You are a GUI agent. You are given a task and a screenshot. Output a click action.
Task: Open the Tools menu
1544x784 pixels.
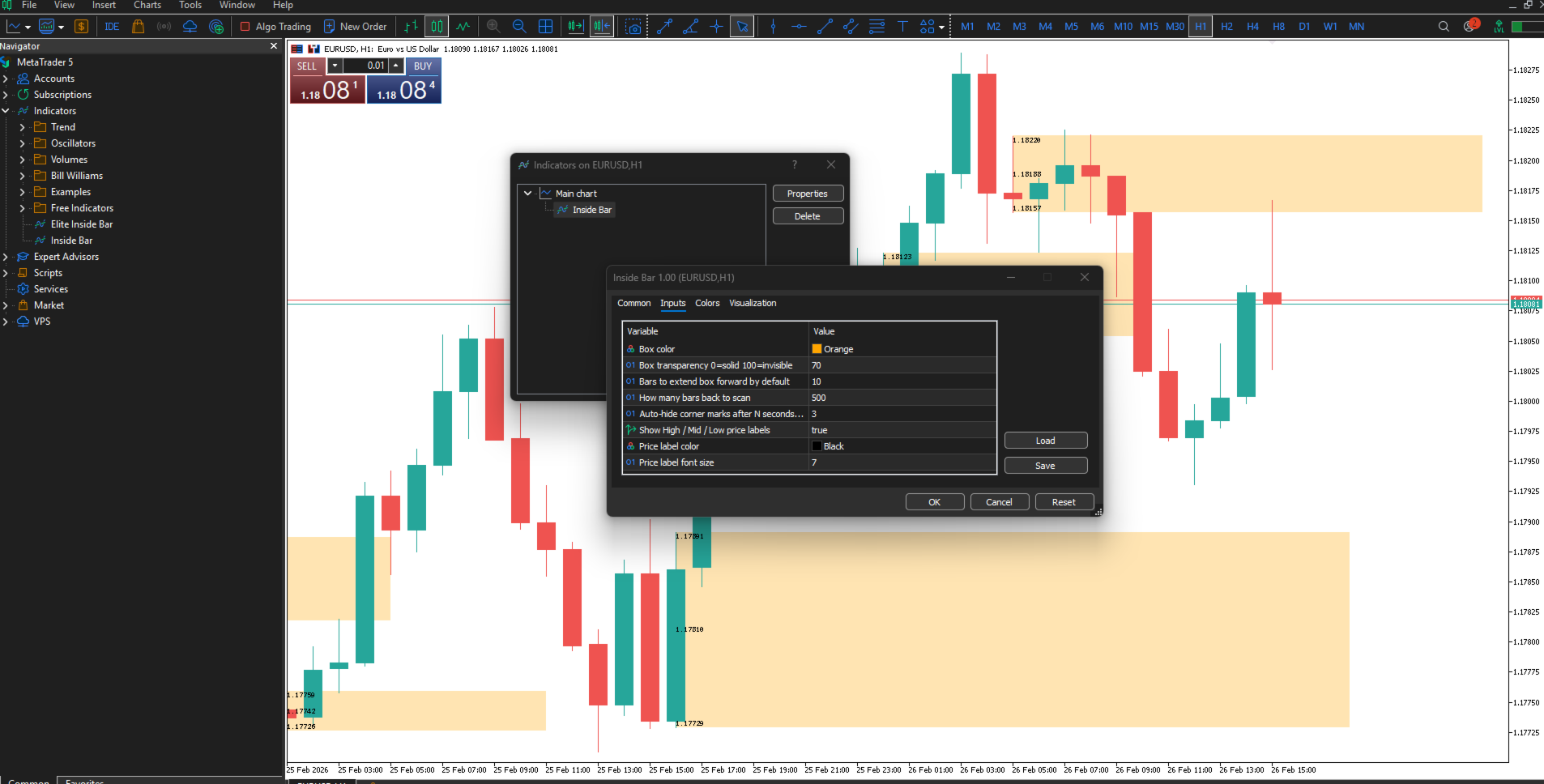point(190,5)
